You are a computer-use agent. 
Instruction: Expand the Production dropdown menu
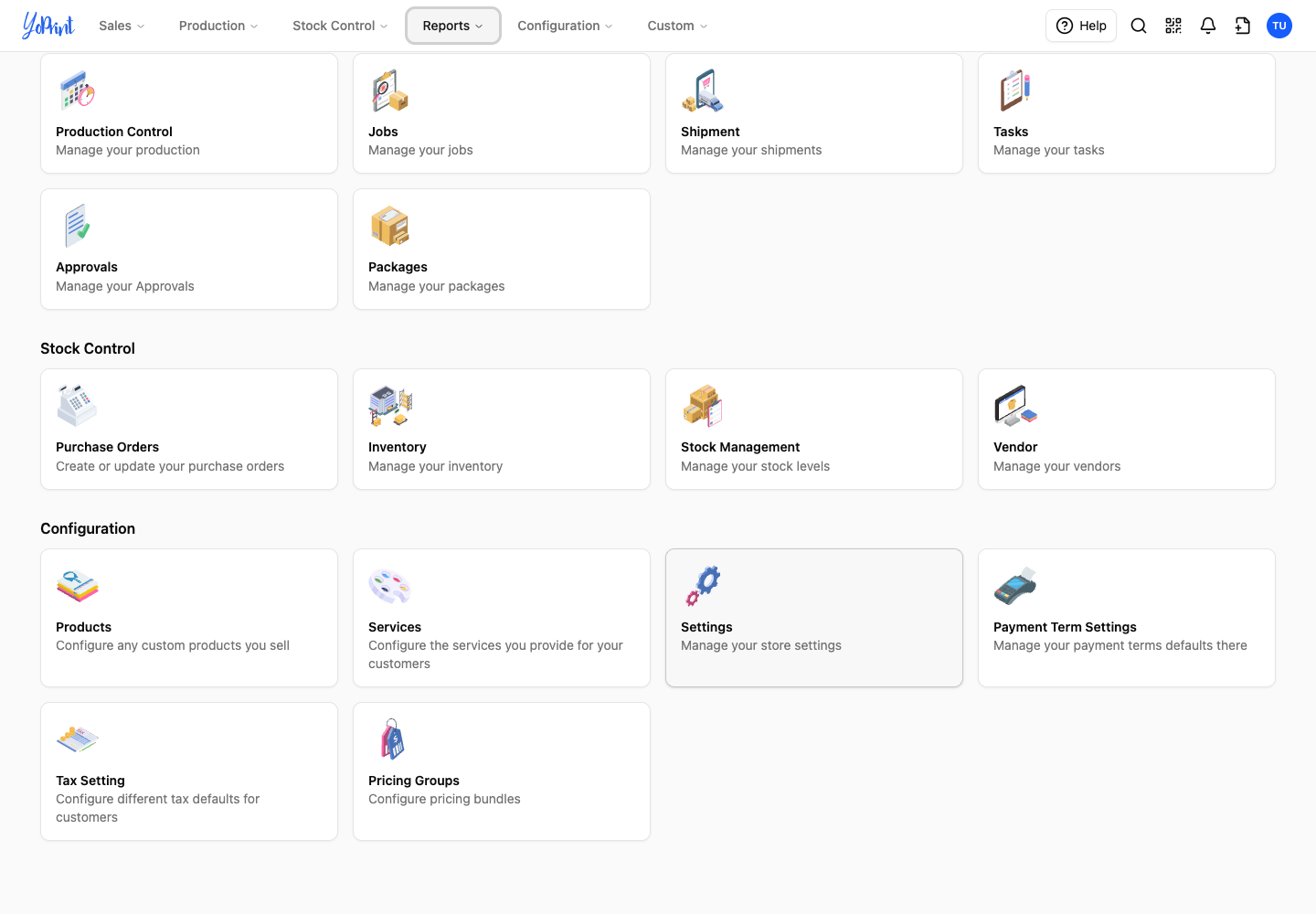218,26
